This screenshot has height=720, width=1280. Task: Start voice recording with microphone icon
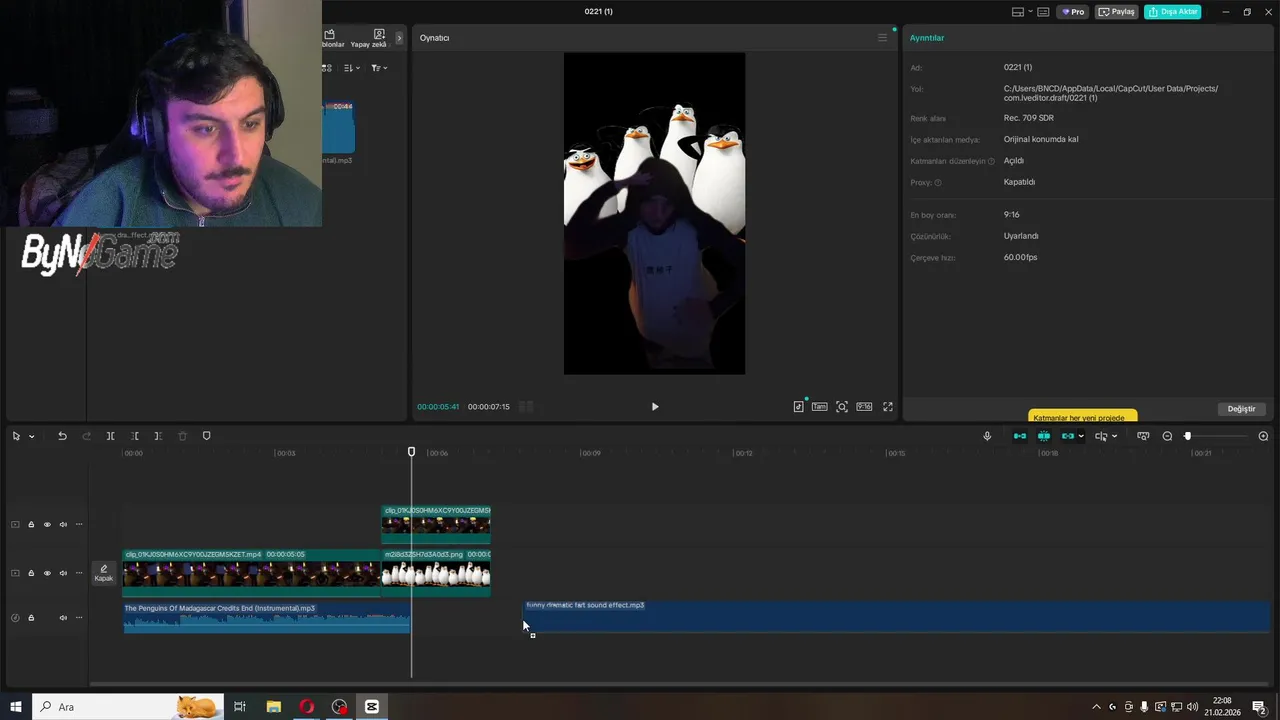click(x=987, y=436)
